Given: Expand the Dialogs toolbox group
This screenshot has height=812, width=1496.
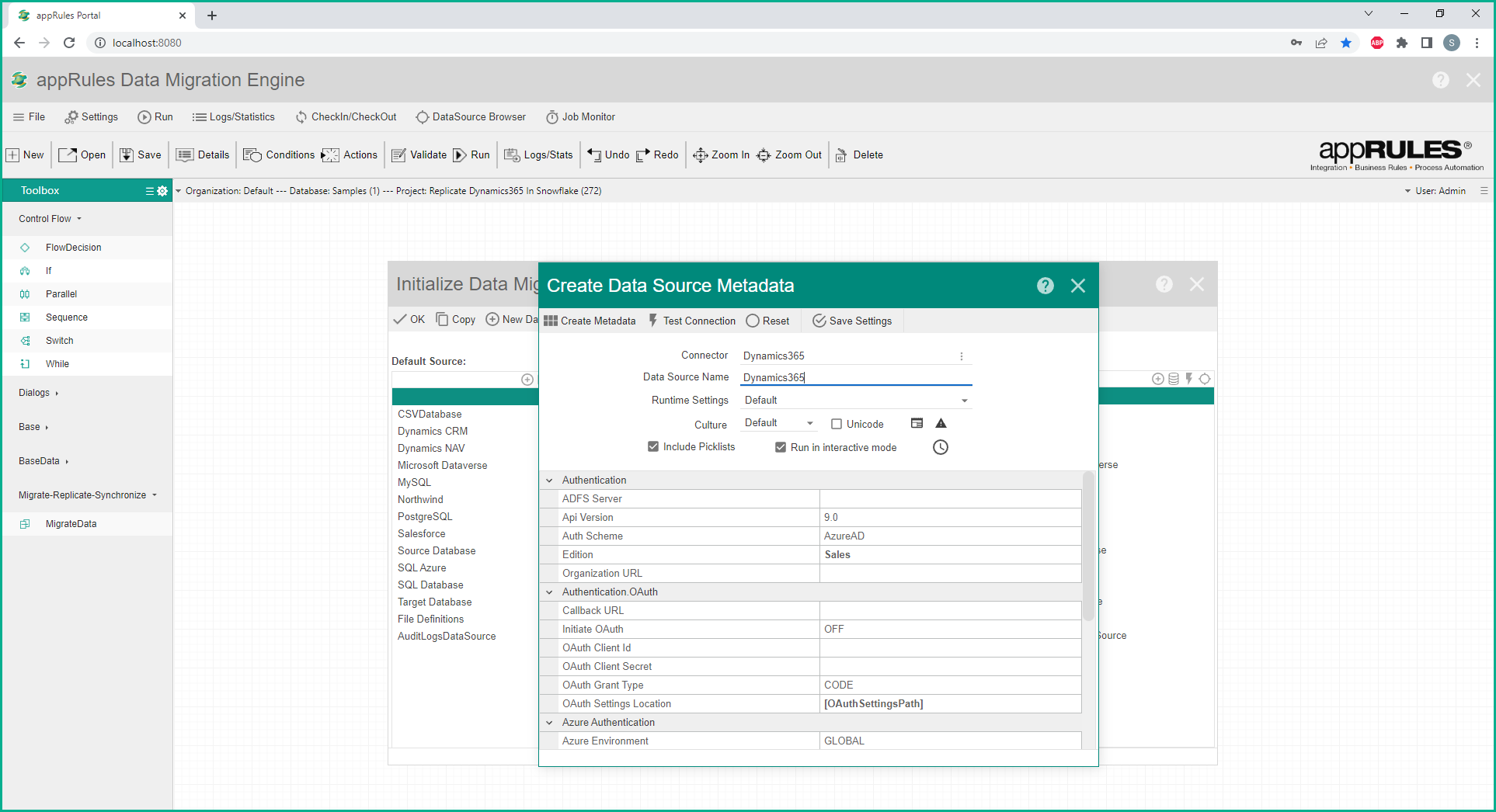Looking at the screenshot, I should pyautogui.click(x=39, y=393).
